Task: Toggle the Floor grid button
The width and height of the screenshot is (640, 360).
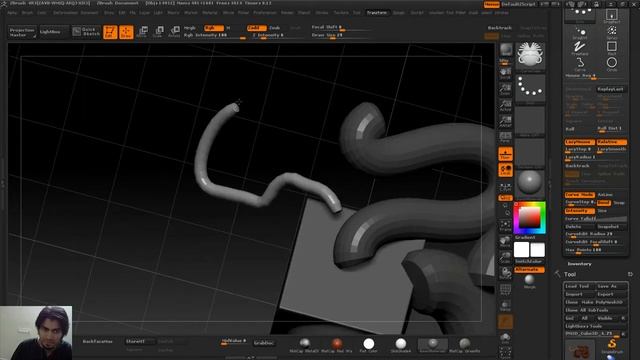Action: (x=506, y=154)
